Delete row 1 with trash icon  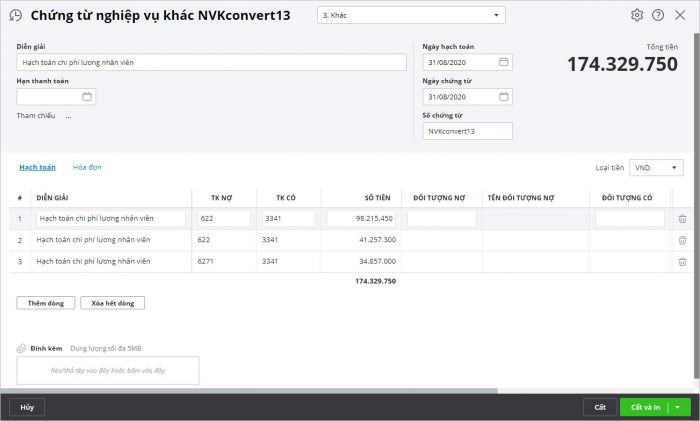[x=682, y=219]
